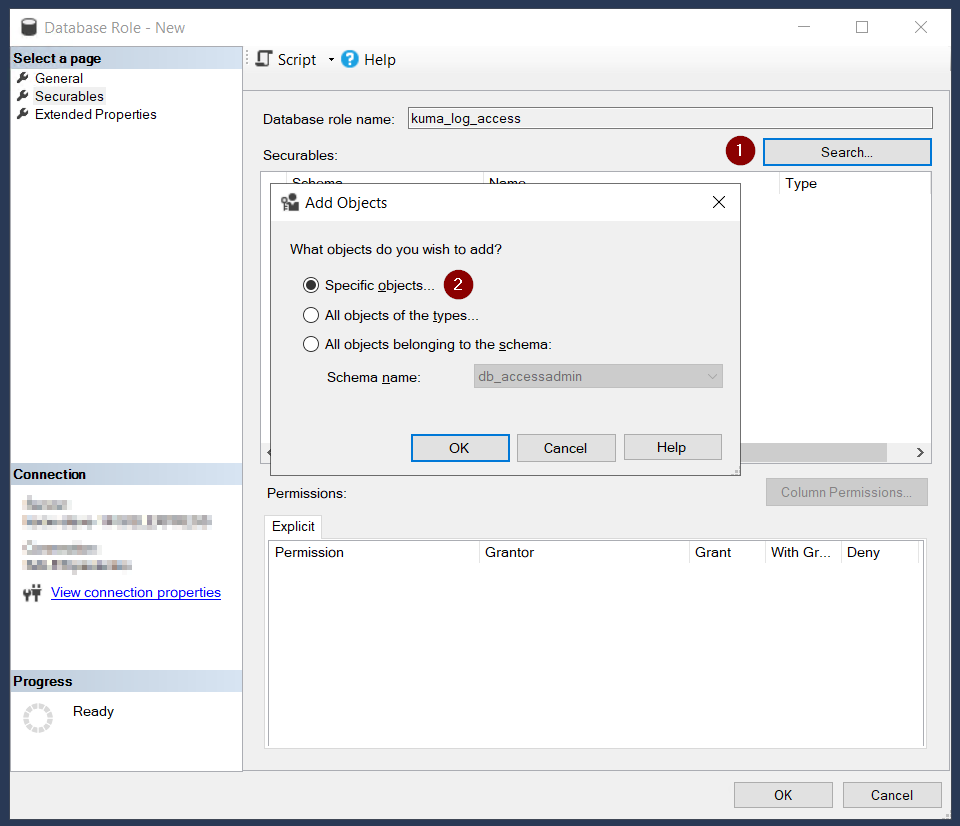The image size is (960, 826).
Task: Close the Add Objects dialog
Action: [718, 202]
